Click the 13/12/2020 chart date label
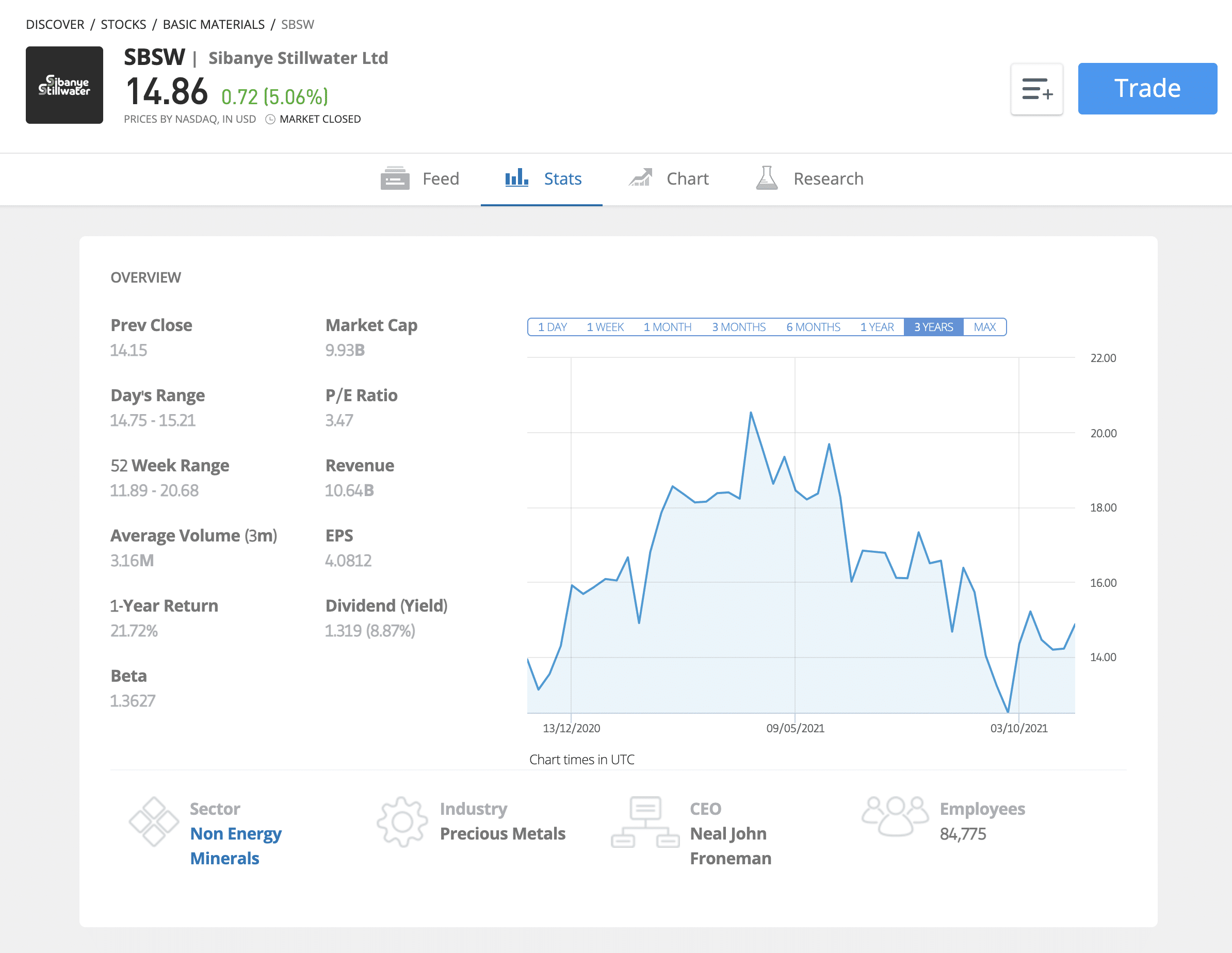The width and height of the screenshot is (1232, 953). coord(572,728)
